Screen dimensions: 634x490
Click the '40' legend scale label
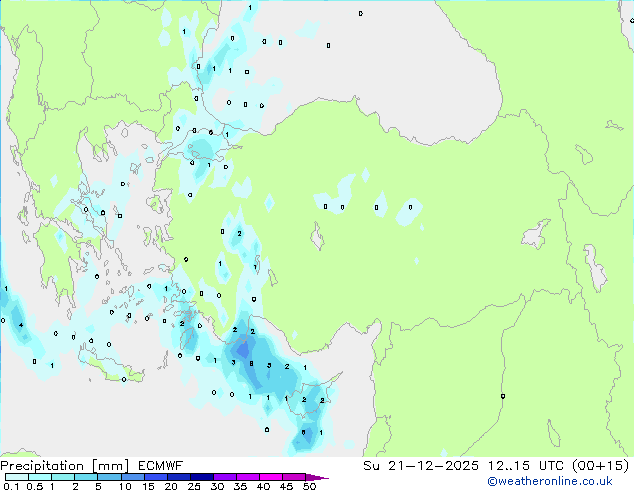263,486
